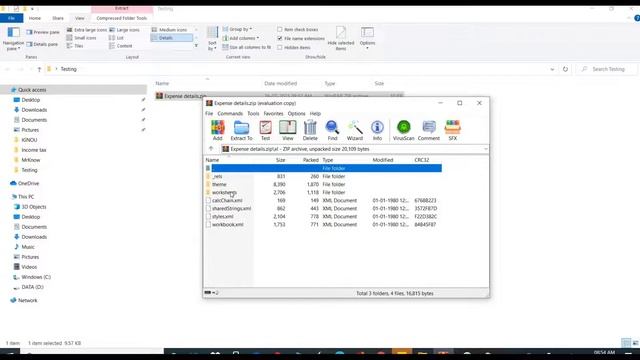Image resolution: width=640 pixels, height=360 pixels.
Task: Open the View toolbar icon in WinRAR
Action: (x=287, y=131)
